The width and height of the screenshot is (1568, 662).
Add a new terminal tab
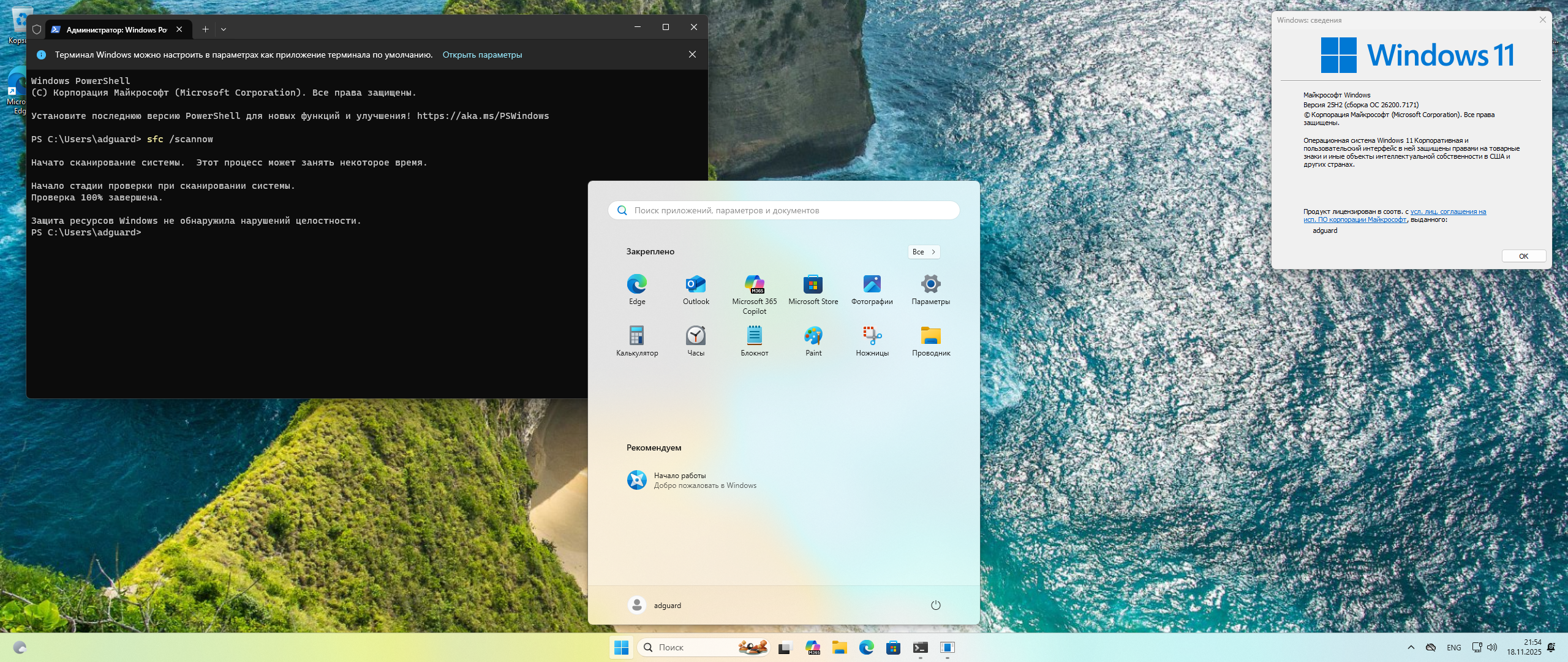(205, 29)
